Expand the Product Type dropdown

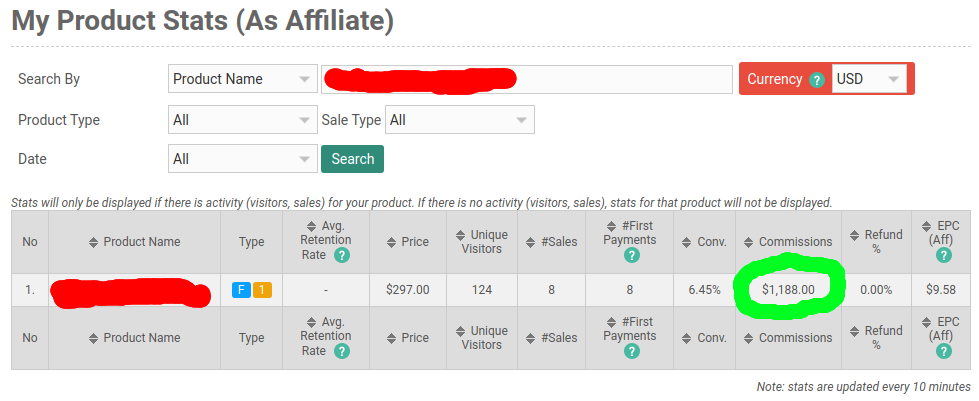pyautogui.click(x=242, y=120)
